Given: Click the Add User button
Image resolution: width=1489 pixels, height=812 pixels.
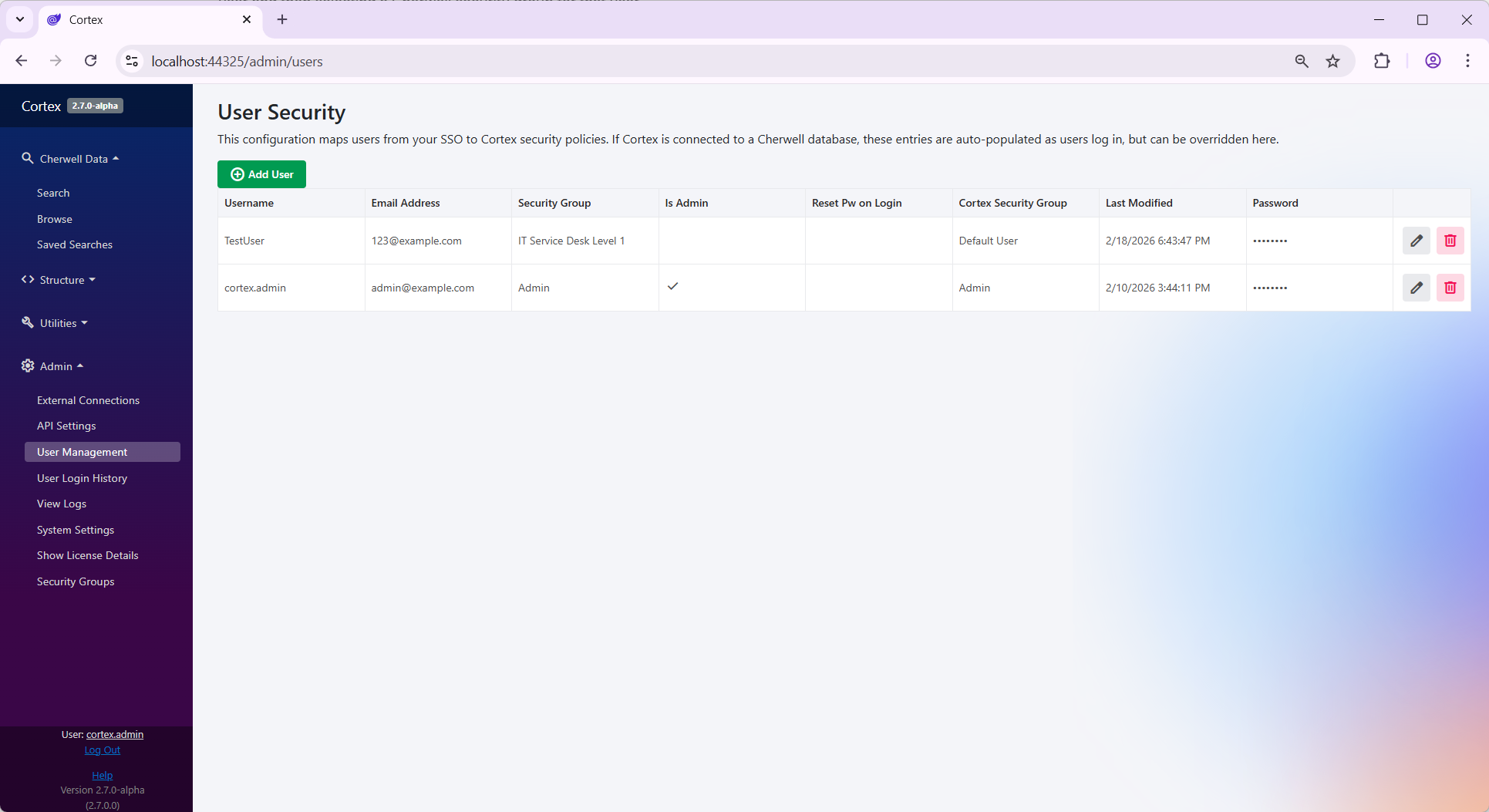Looking at the screenshot, I should (261, 174).
